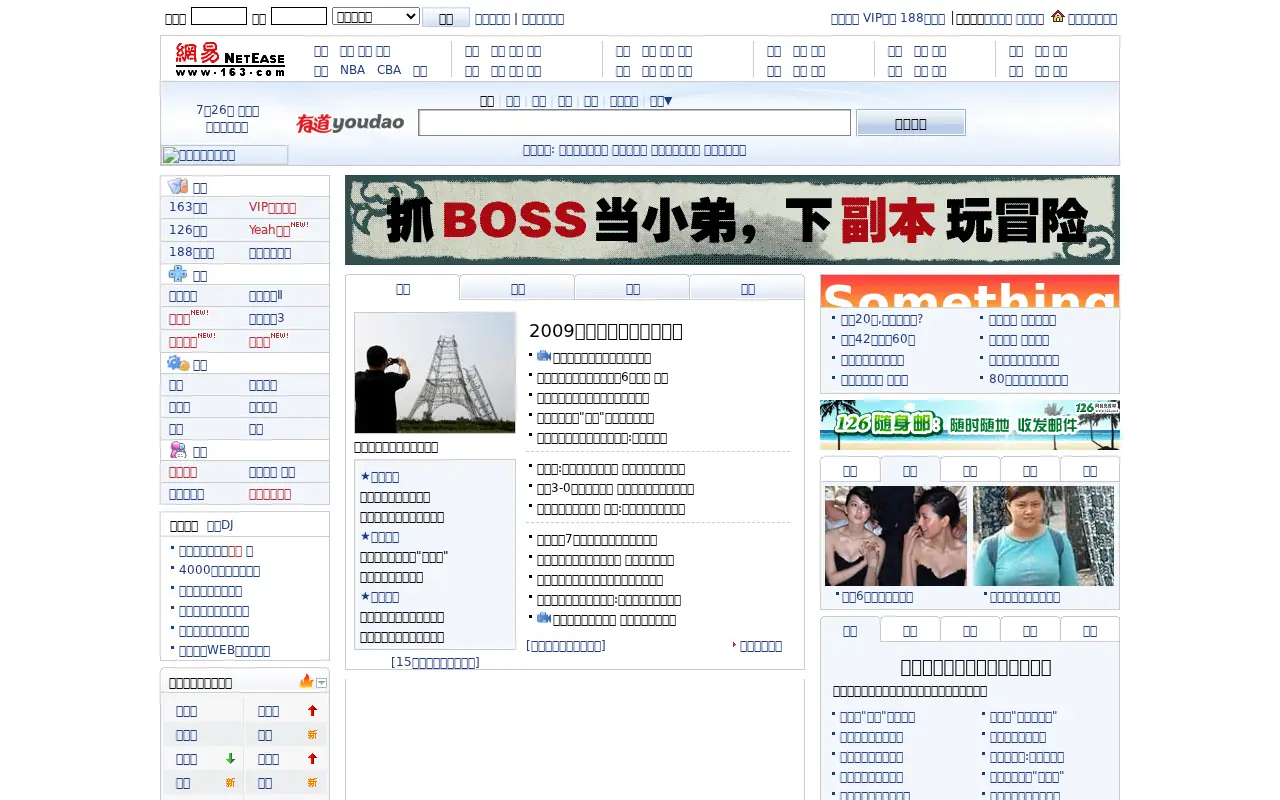The image size is (1280, 800).
Task: Click the gears icon in the left sidebar
Action: (x=178, y=363)
